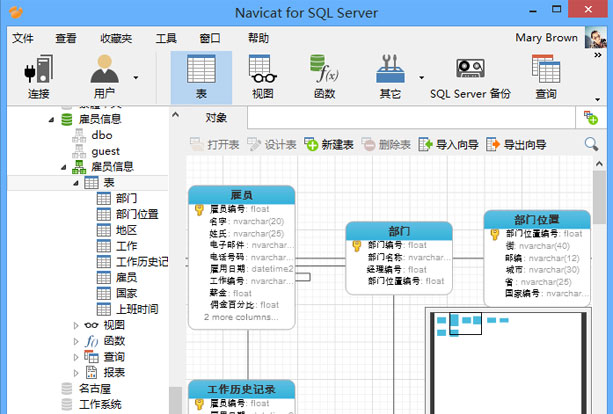This screenshot has height=414, width=613.
Task: Expand the 查询 tree node
Action: point(76,357)
